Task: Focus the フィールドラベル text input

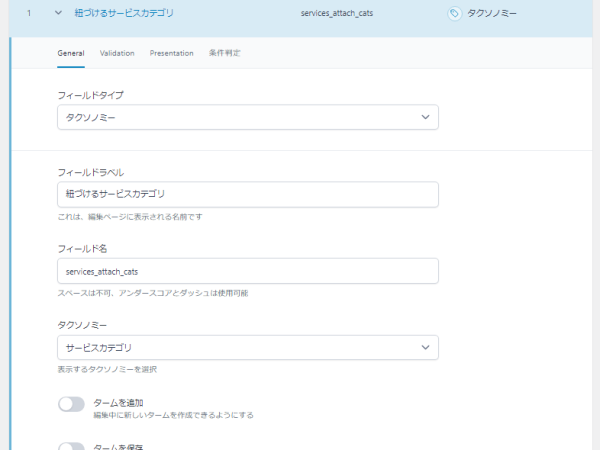Action: [247, 194]
